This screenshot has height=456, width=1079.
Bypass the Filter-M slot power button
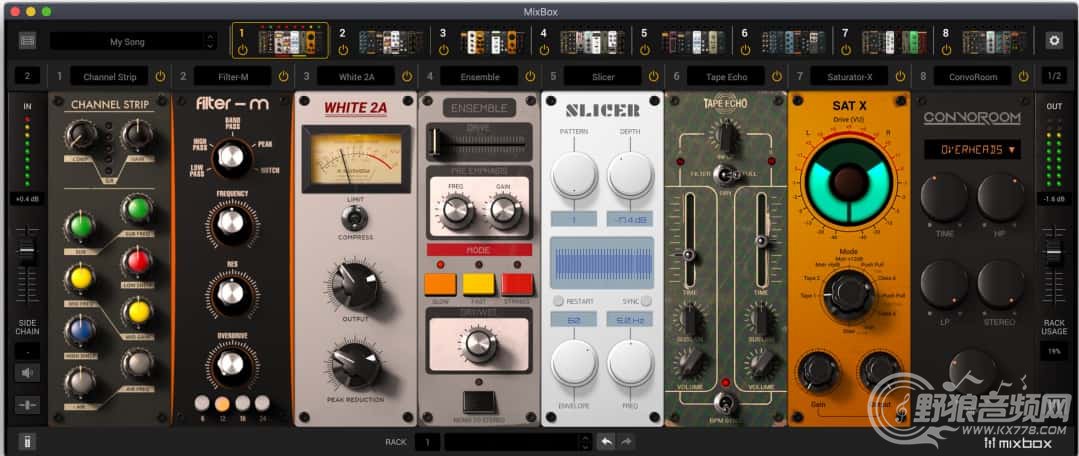click(284, 76)
